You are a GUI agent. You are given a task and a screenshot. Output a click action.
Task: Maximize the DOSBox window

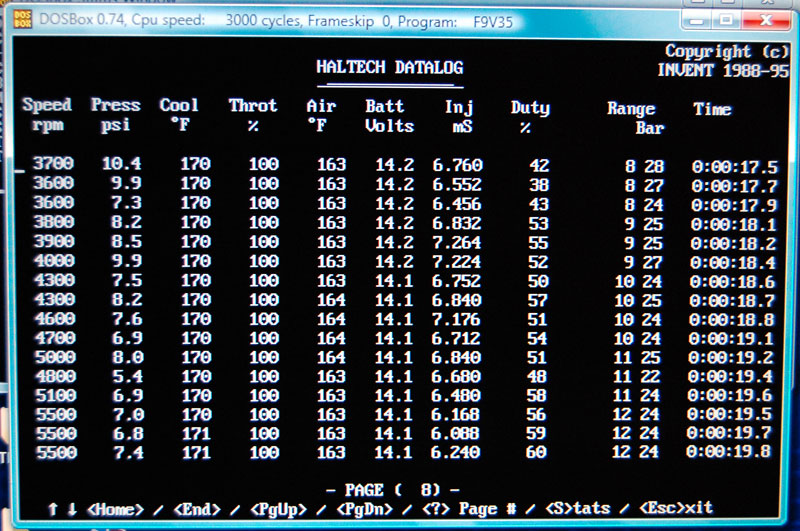[727, 20]
